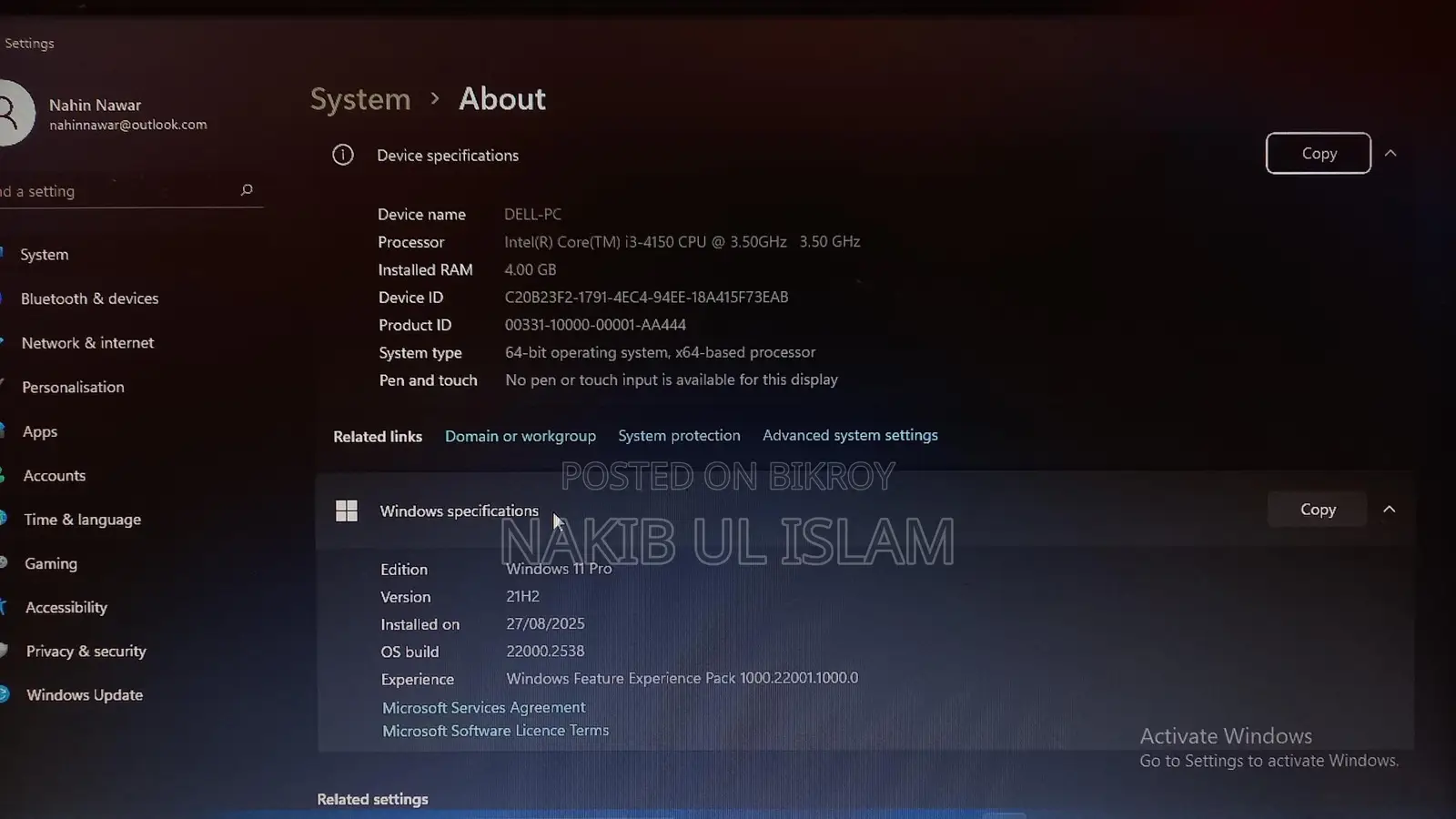Open the Accounts settings page
This screenshot has width=1456, height=819.
click(55, 475)
